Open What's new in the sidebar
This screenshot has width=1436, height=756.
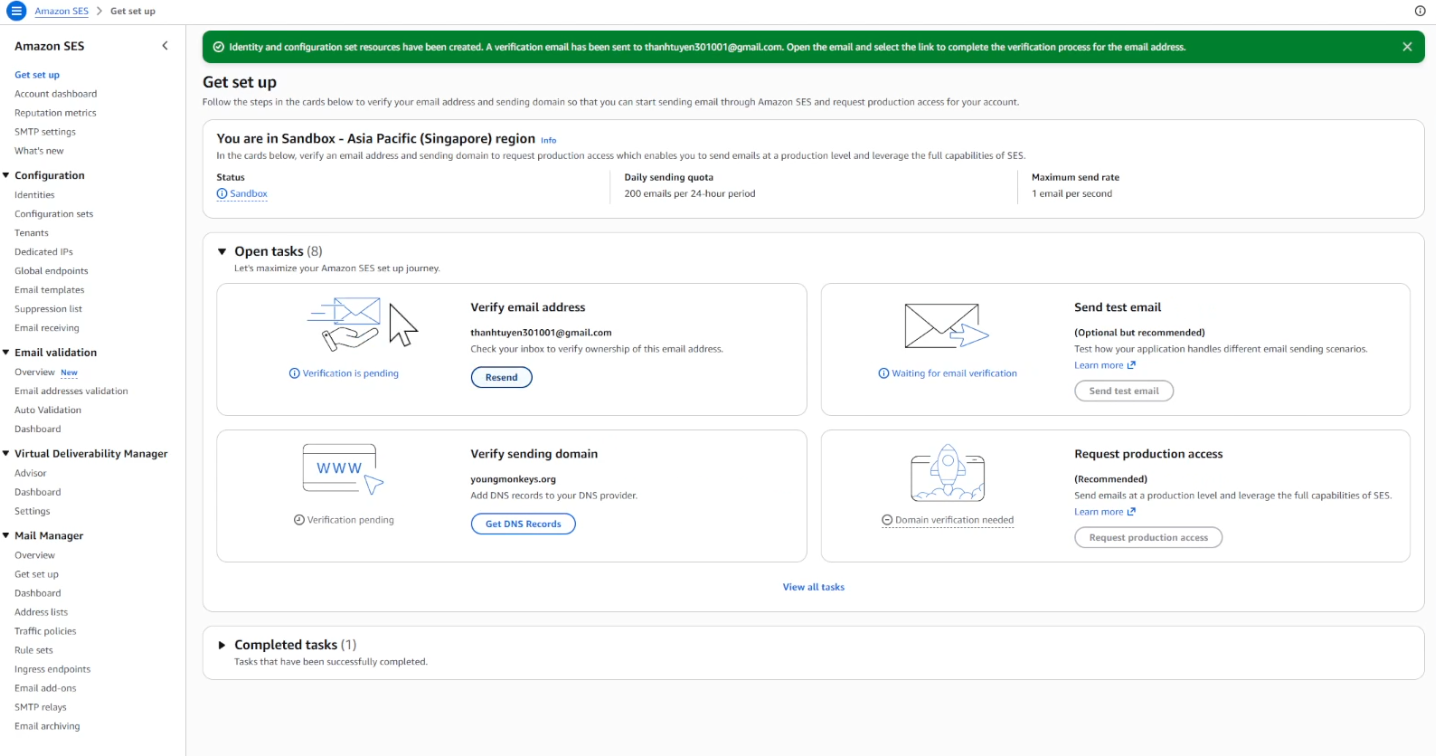pyautogui.click(x=39, y=151)
